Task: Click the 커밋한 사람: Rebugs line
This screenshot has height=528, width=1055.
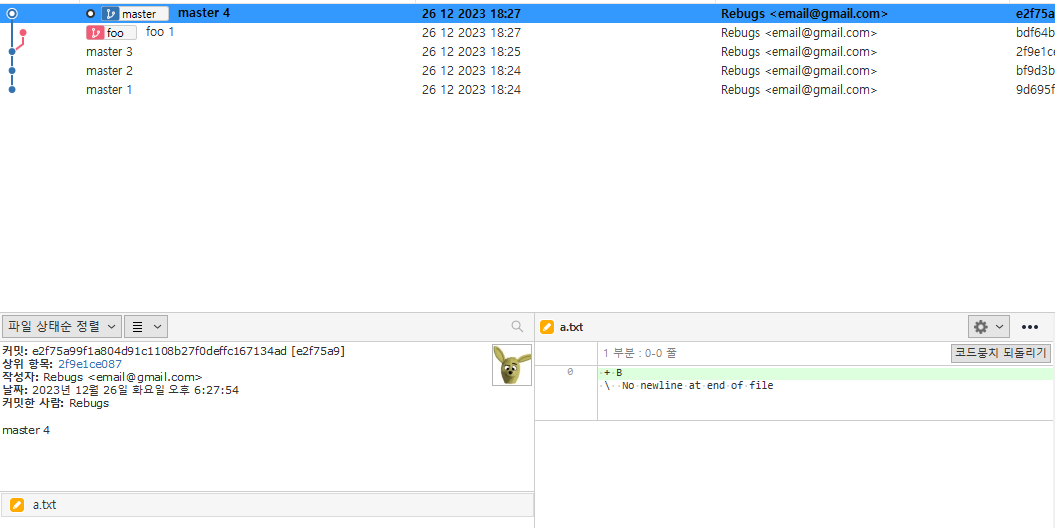Action: coord(55,404)
